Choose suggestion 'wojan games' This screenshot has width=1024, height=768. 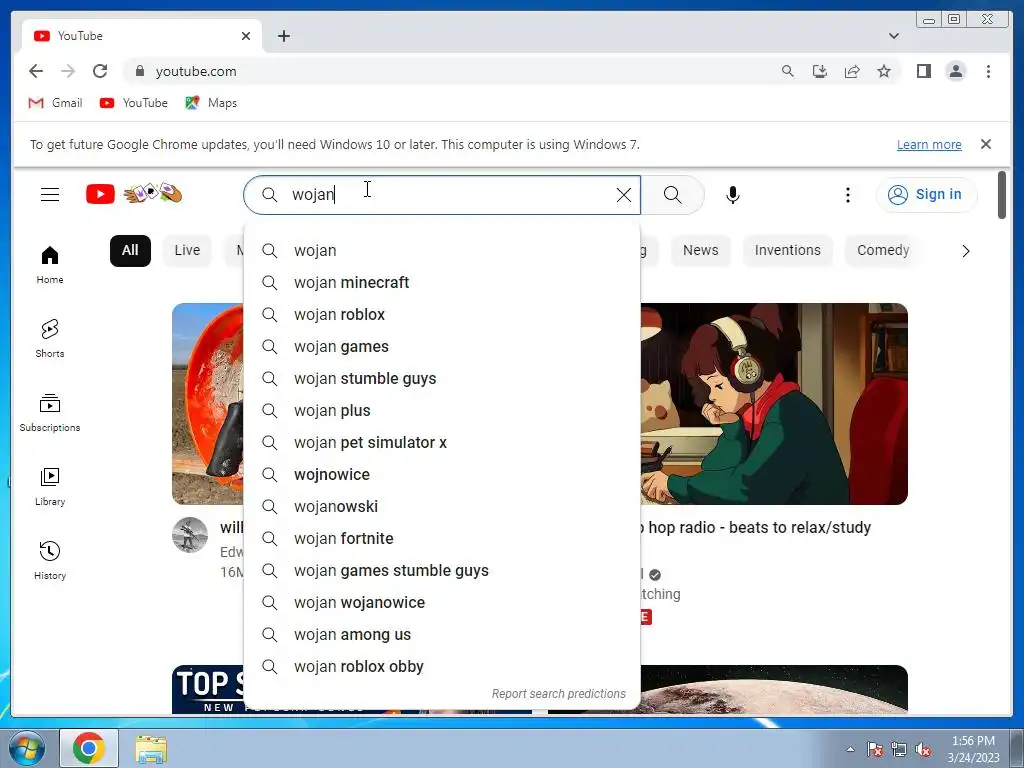pyautogui.click(x=441, y=347)
